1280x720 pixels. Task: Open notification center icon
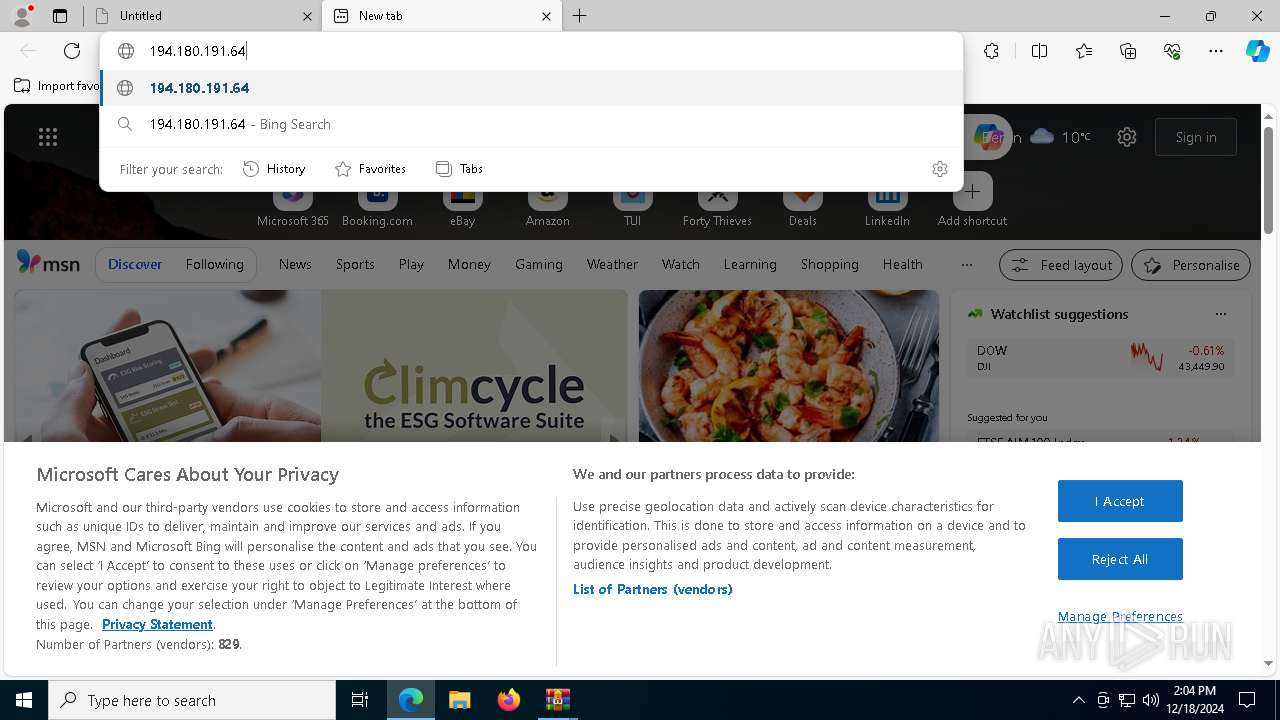1247,700
